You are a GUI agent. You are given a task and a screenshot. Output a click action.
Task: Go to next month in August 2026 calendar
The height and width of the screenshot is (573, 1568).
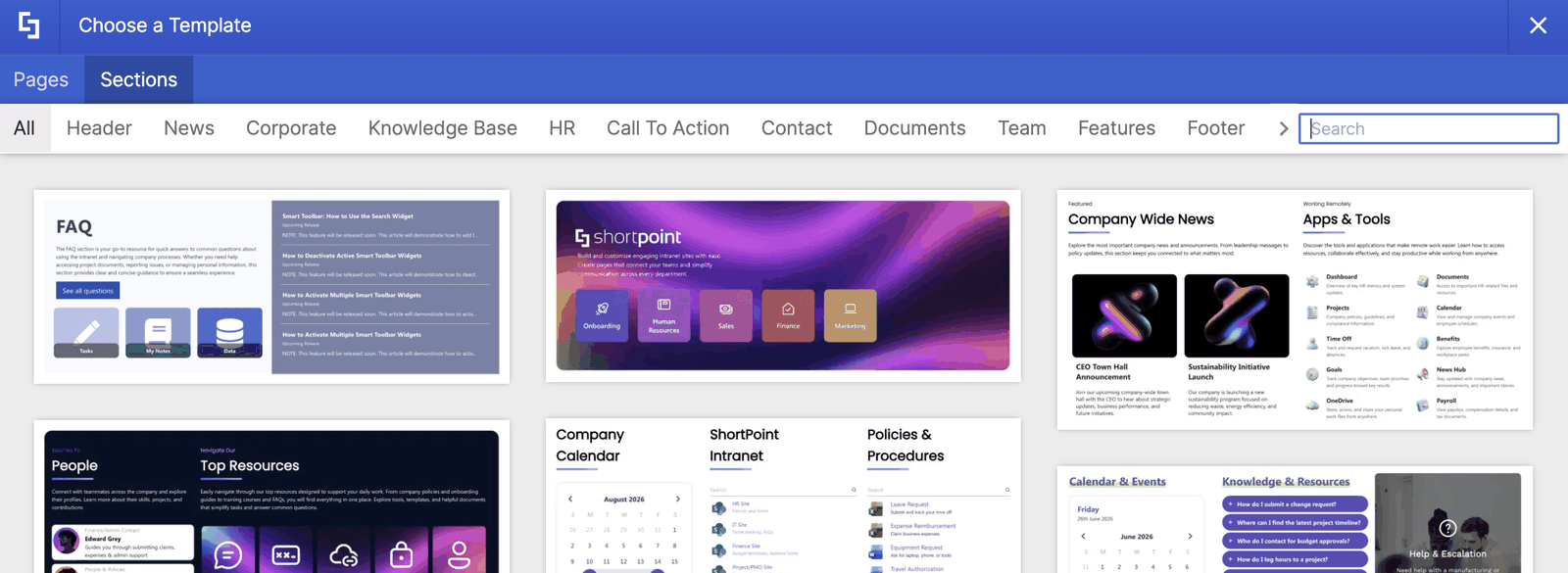[x=677, y=499]
